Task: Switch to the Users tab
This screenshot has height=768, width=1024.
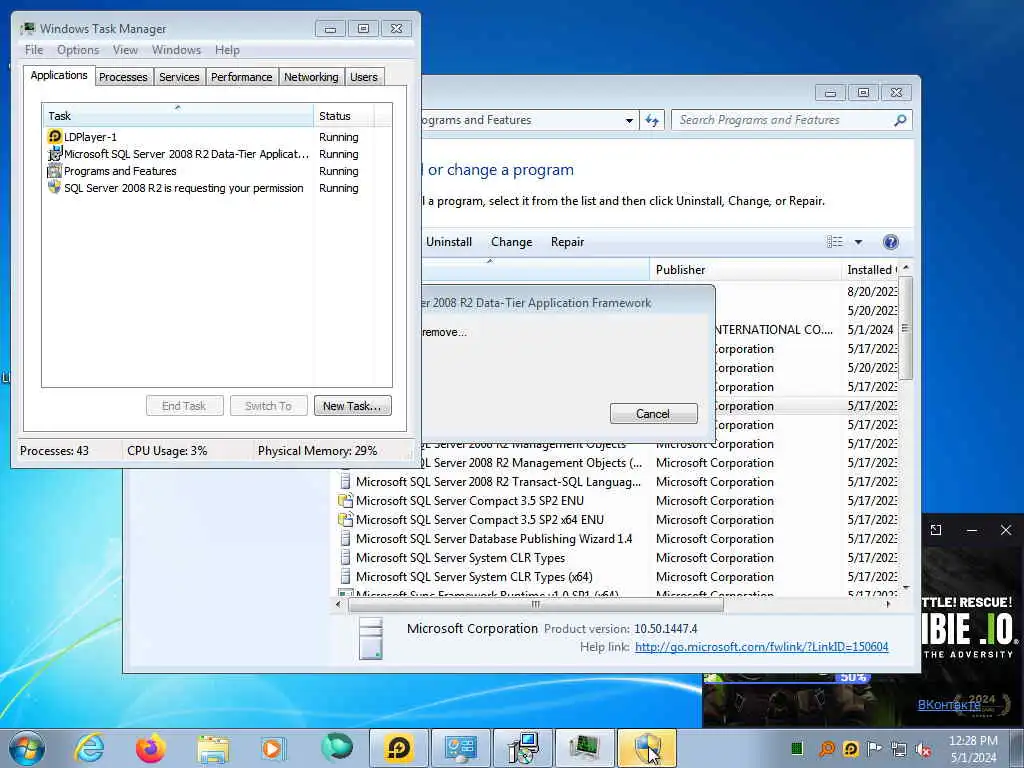Action: click(x=364, y=77)
